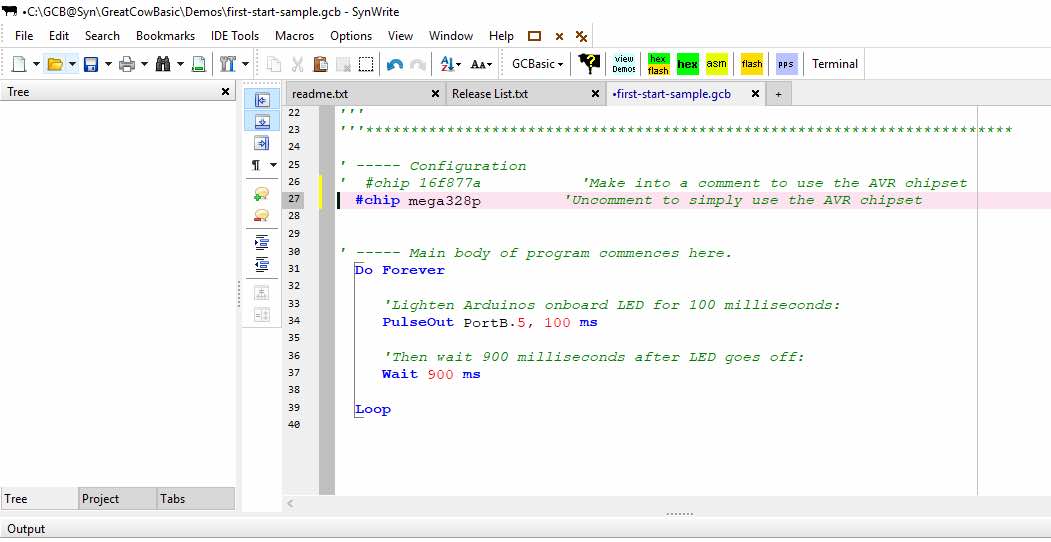This screenshot has height=542, width=1051.
Task: Click the New file icon
Action: point(19,64)
